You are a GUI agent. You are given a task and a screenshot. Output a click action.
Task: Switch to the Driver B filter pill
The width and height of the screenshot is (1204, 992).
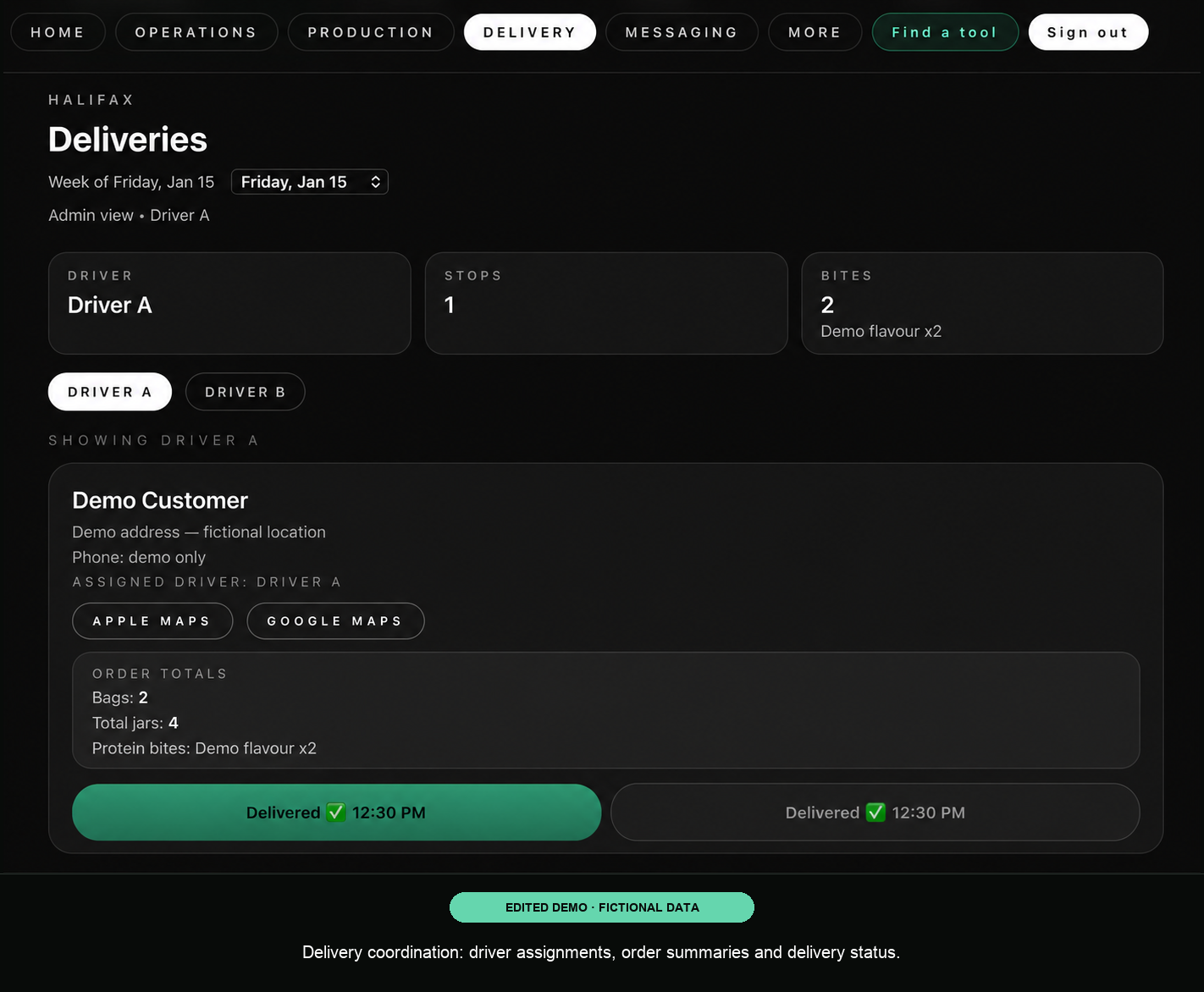point(246,392)
